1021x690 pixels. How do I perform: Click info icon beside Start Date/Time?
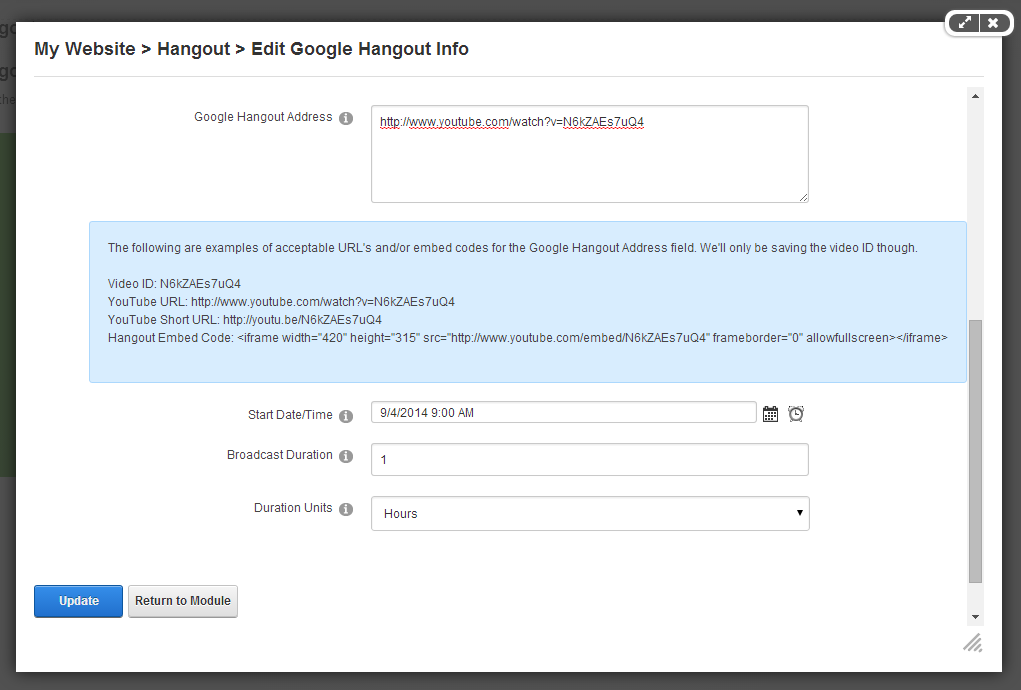coord(346,416)
